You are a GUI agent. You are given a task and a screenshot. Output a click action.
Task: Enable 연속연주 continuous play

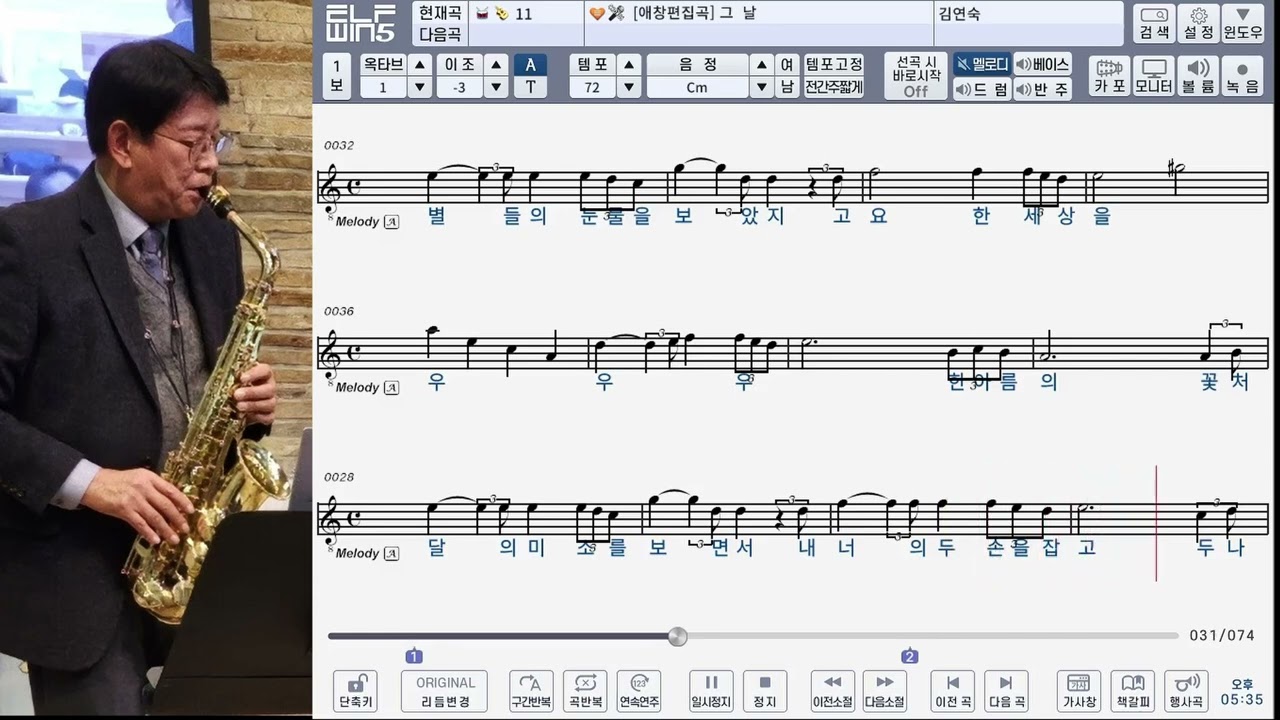click(x=639, y=691)
